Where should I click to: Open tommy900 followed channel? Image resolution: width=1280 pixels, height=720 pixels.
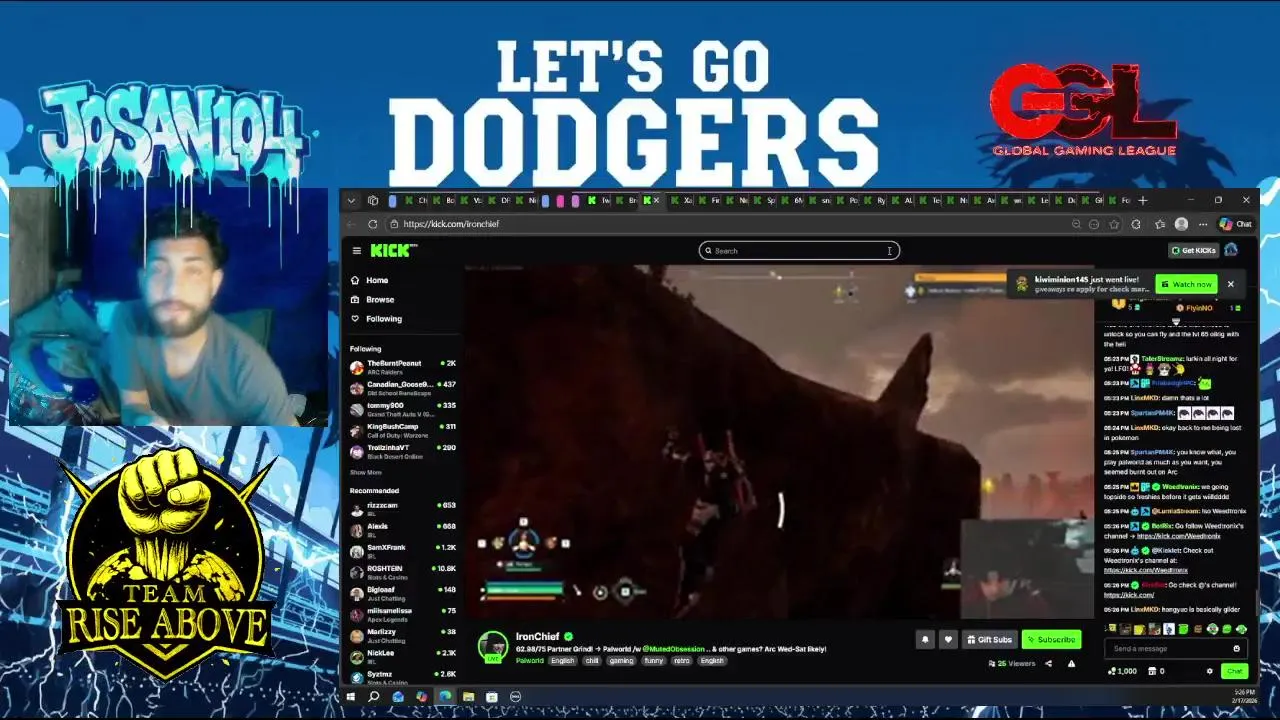coord(403,409)
